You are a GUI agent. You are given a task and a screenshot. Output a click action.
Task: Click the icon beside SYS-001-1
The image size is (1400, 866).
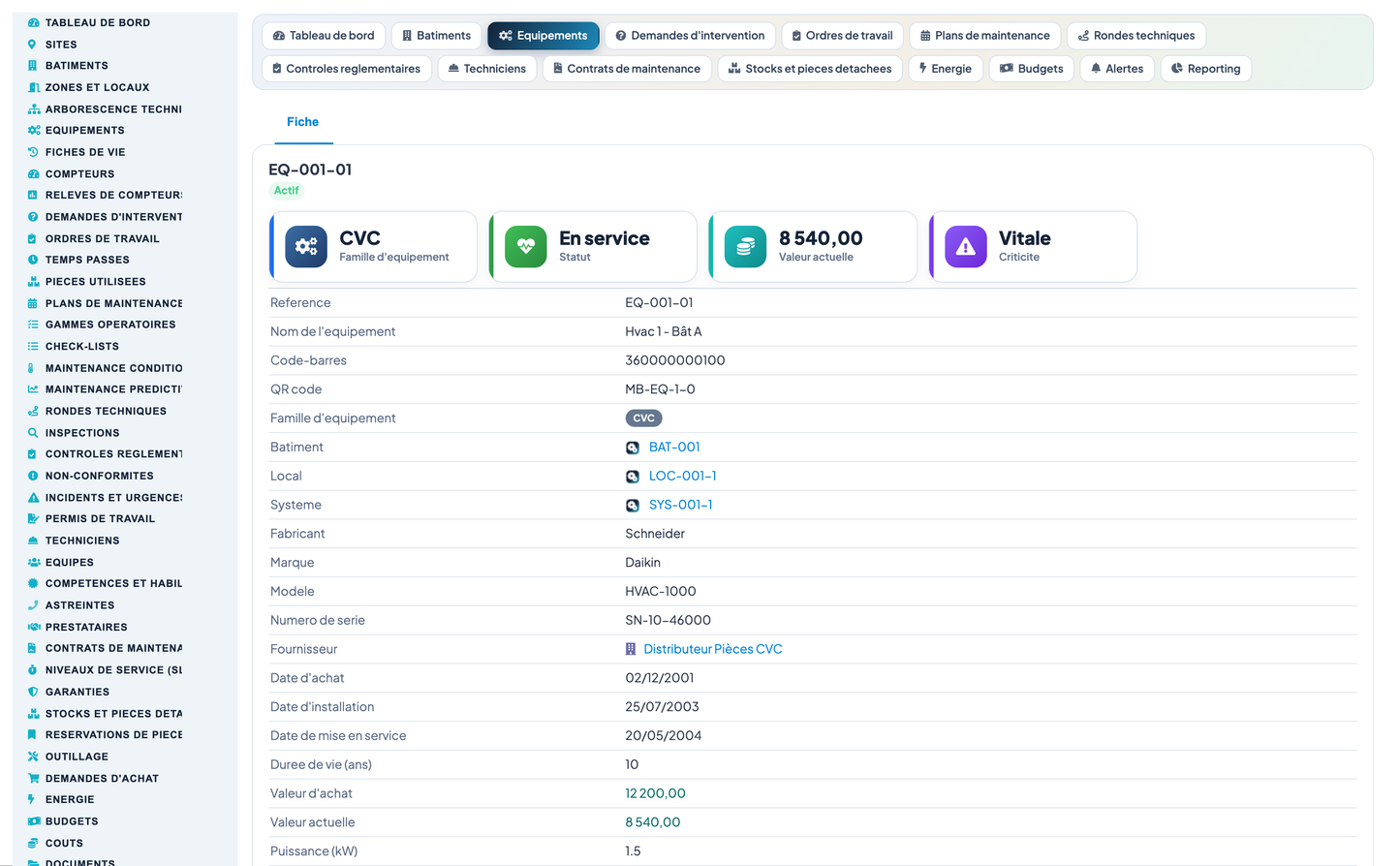(633, 506)
